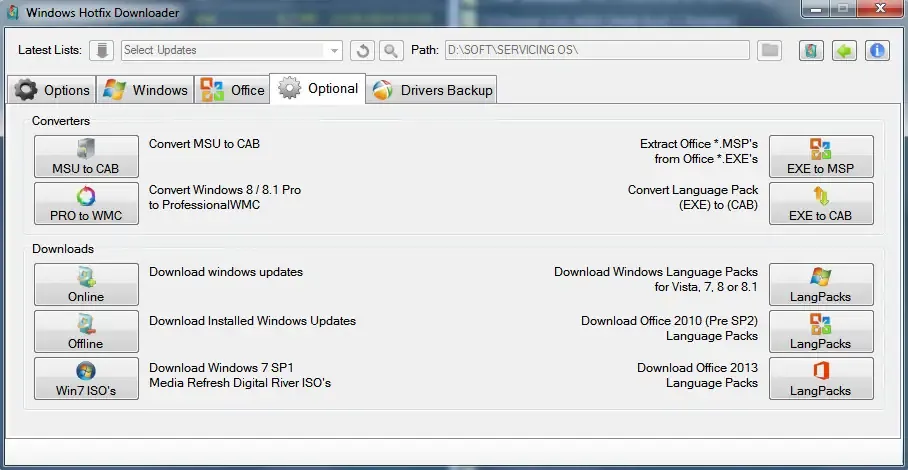Click the Path text field
Viewport: 908px width, 470px height.
click(x=596, y=50)
